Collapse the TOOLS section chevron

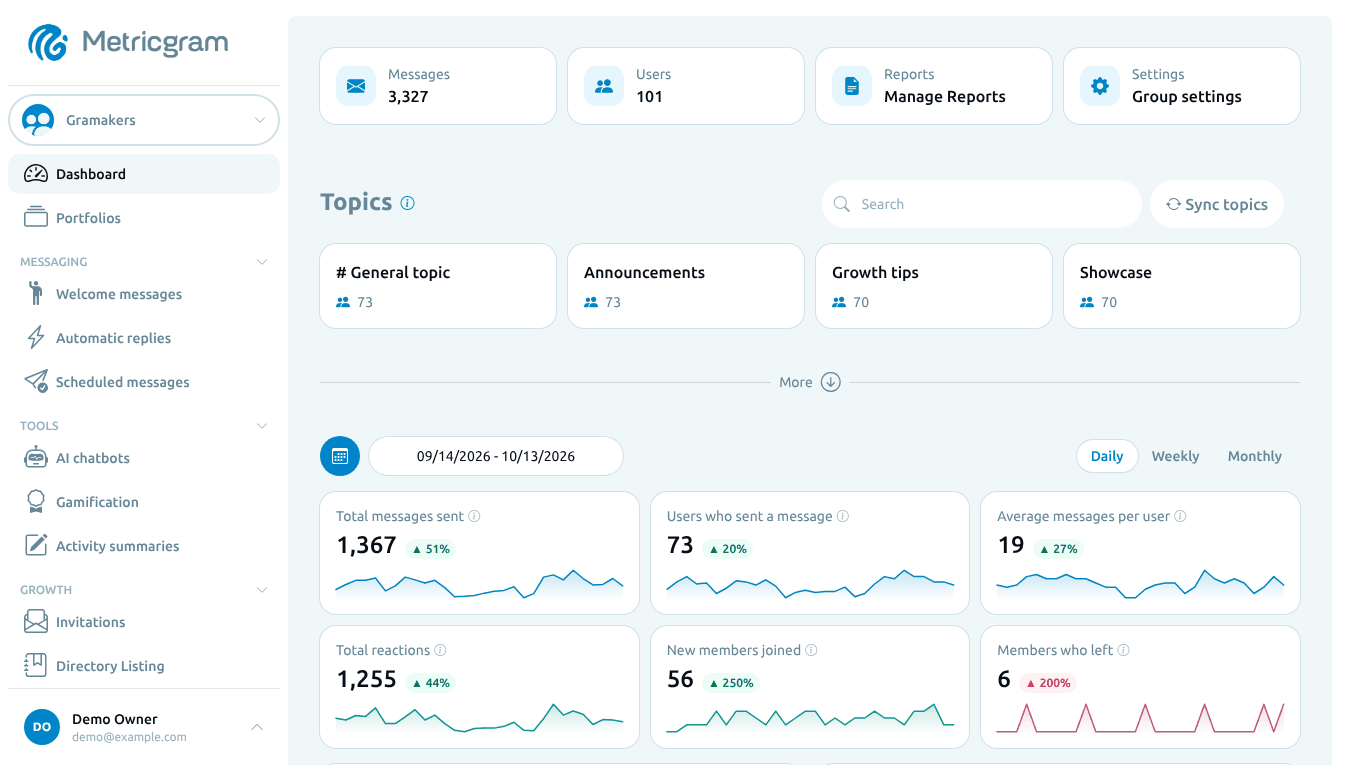(x=262, y=426)
